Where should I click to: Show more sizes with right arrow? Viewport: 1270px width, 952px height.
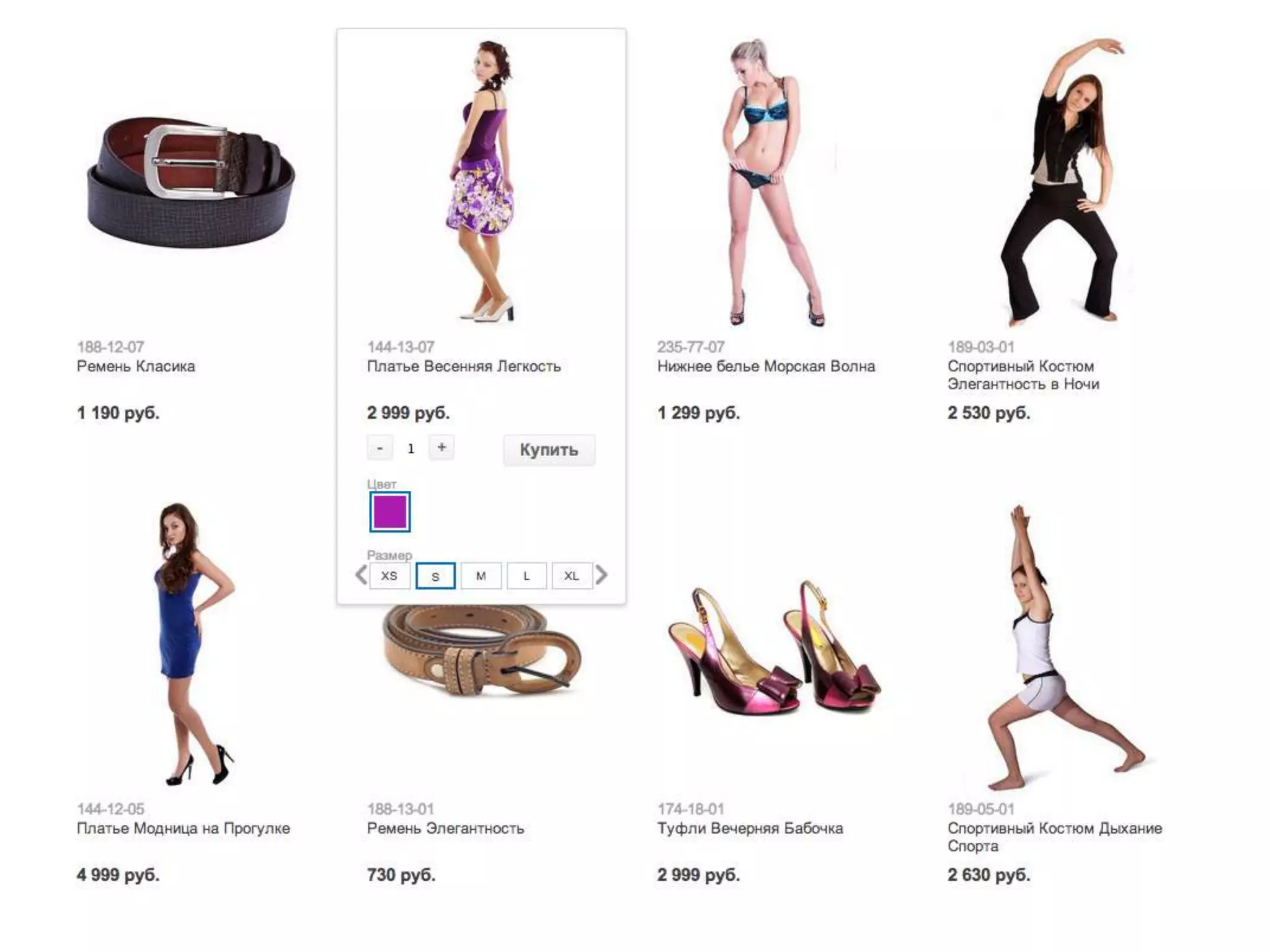point(601,575)
